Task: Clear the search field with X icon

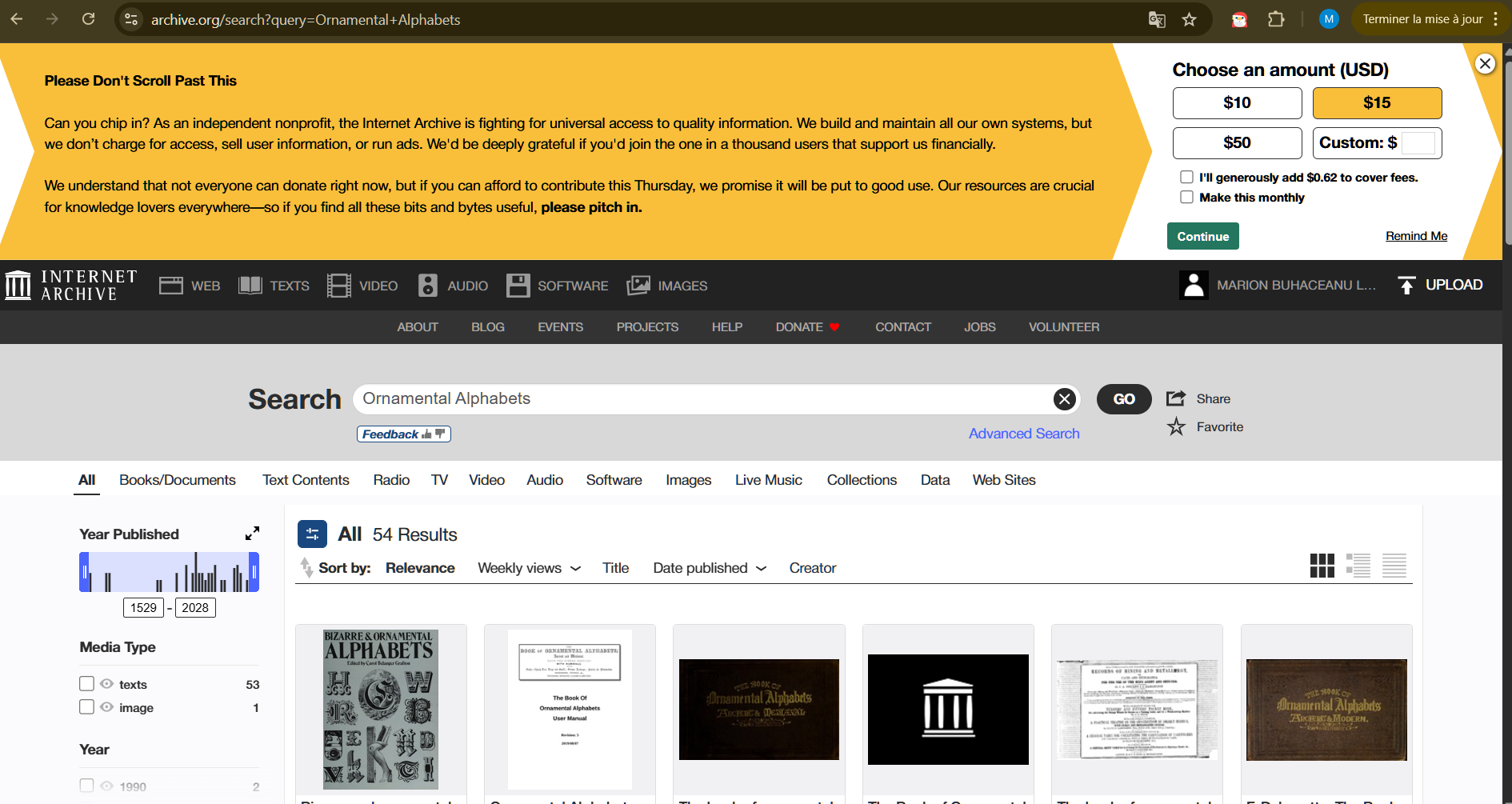Action: tap(1064, 399)
